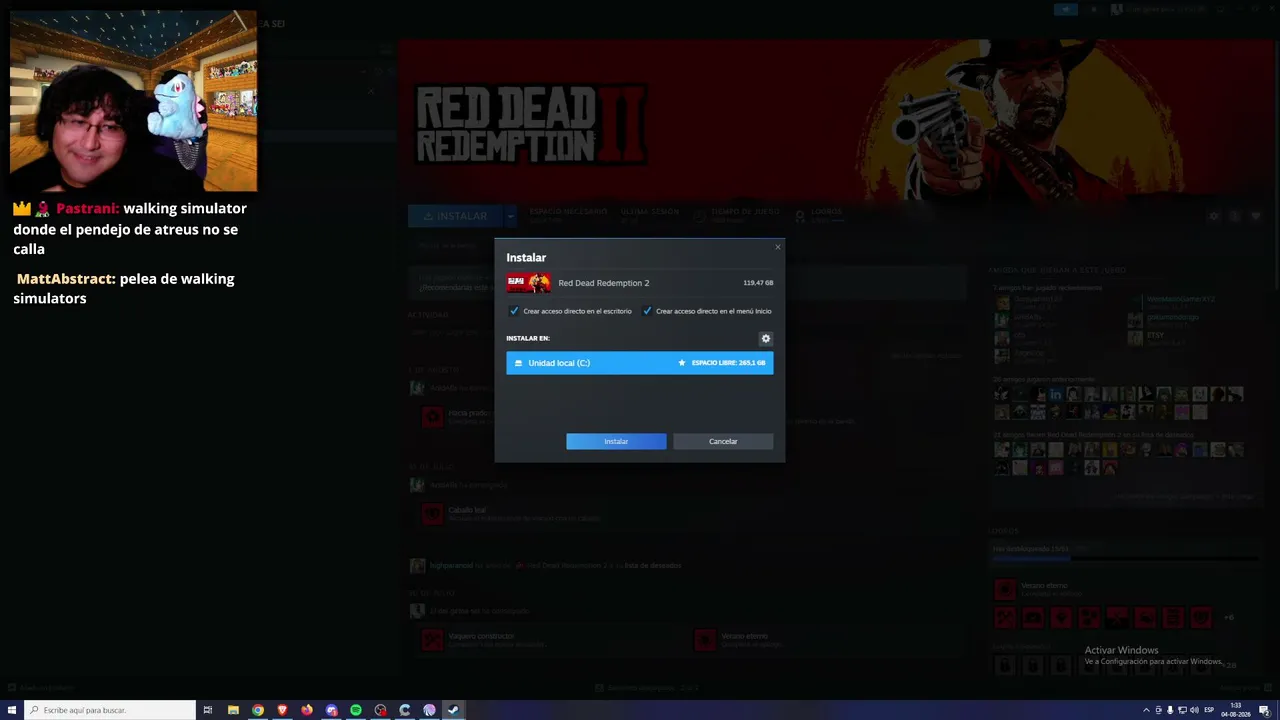Open storage settings gear in Instalar dialog
The image size is (1280, 720).
[x=766, y=339]
